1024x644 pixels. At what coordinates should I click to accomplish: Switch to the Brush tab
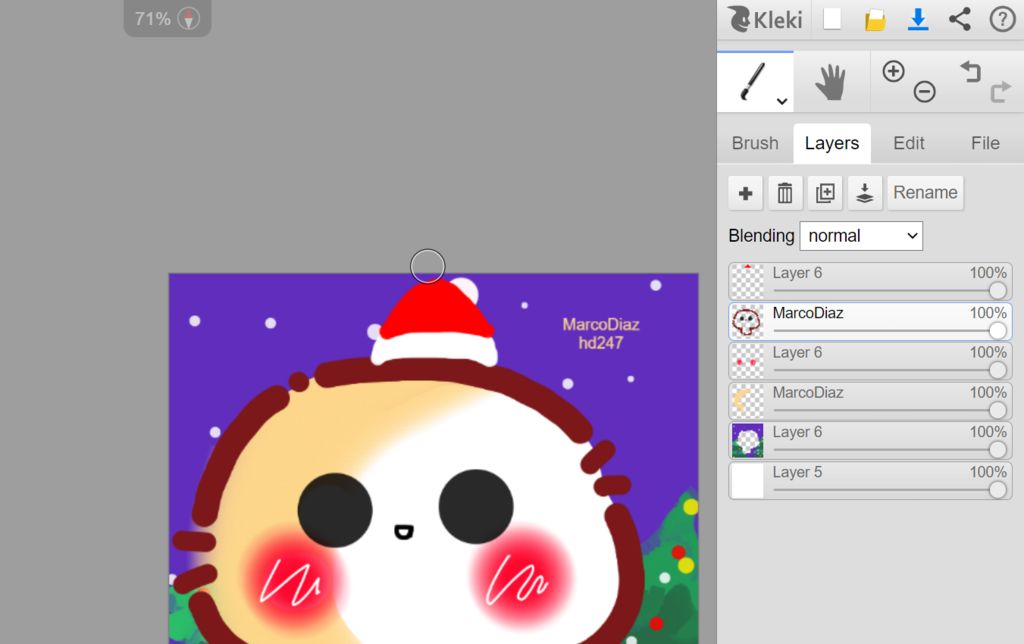(x=755, y=143)
